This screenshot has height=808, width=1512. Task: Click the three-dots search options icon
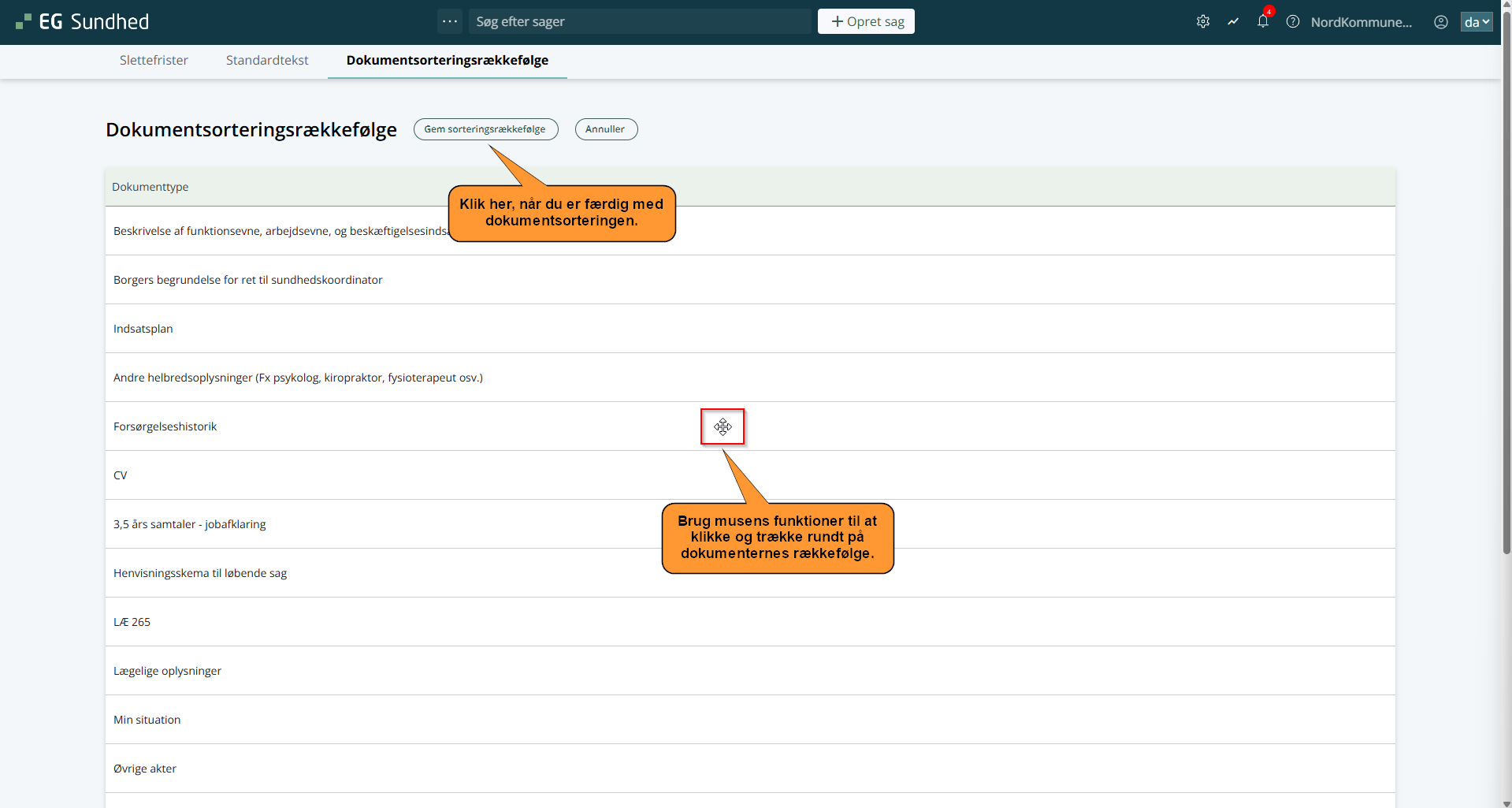(x=450, y=21)
